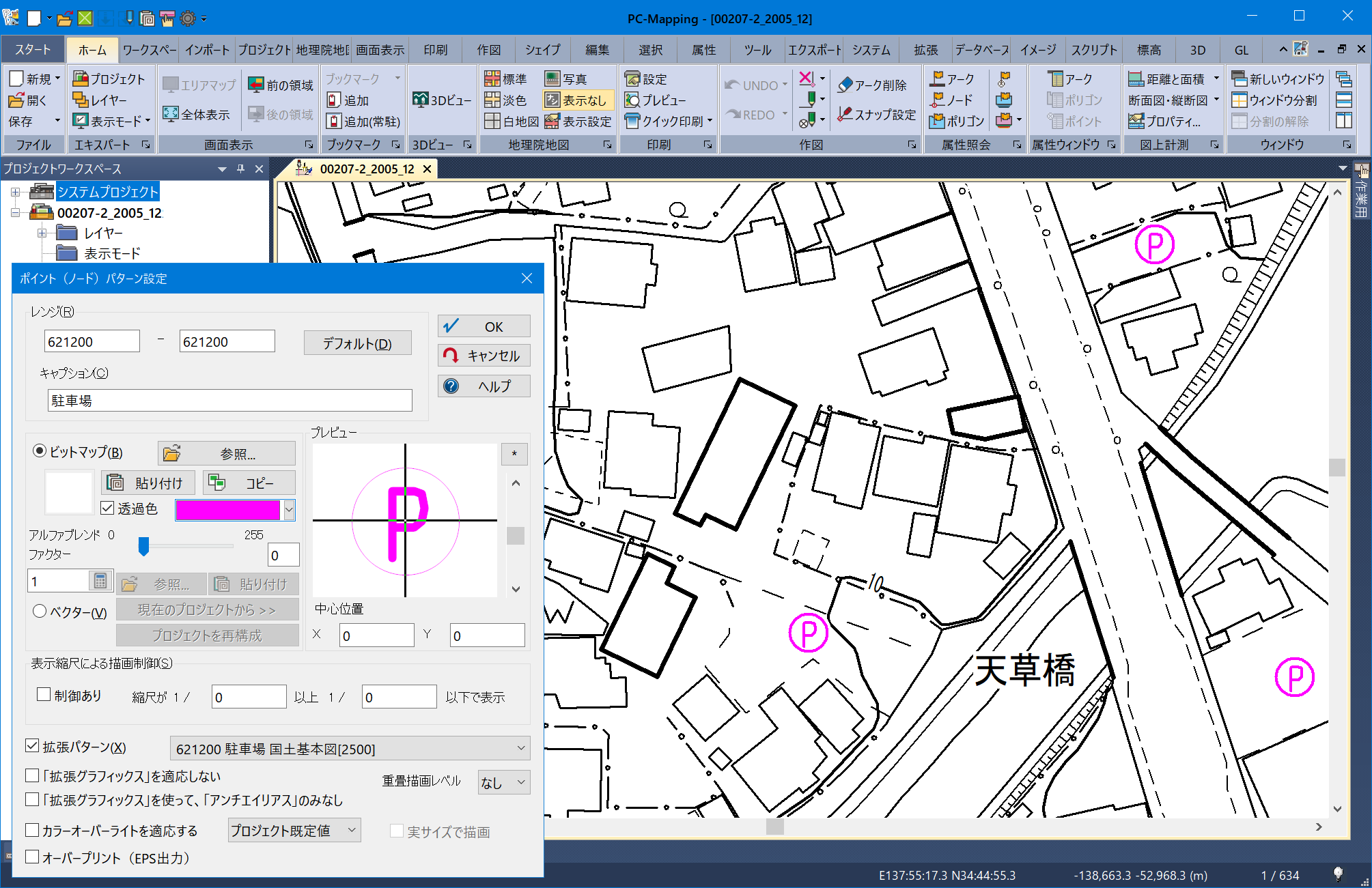The image size is (1372, 888).
Task: Click the キャプション 駐車場 text field
Action: click(x=229, y=400)
